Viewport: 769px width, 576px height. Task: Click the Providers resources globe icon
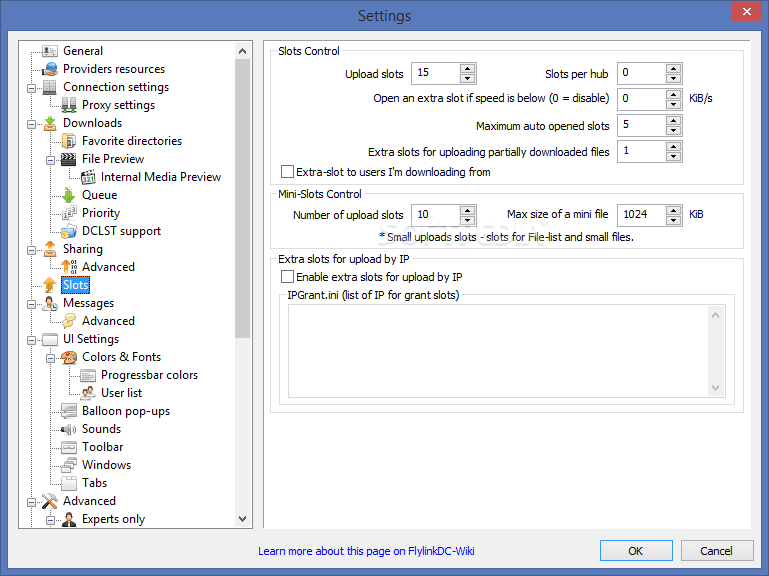pyautogui.click(x=50, y=69)
